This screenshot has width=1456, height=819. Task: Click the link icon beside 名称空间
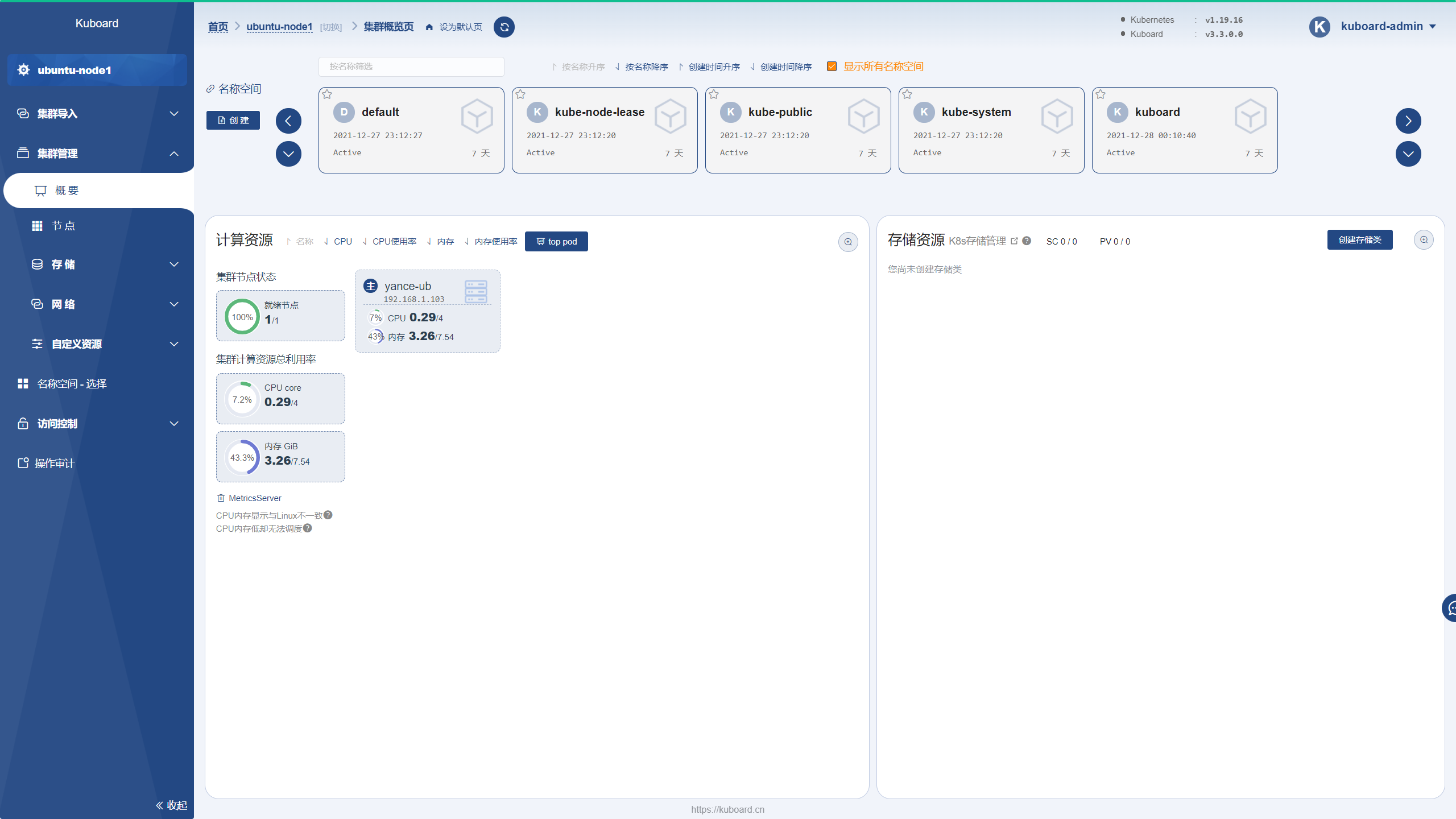tap(210, 89)
